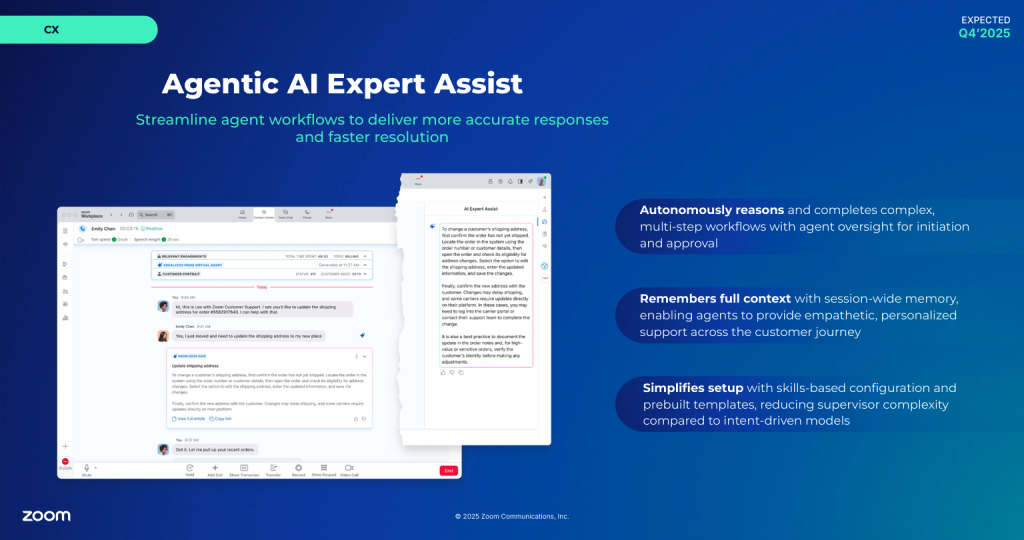Image resolution: width=1024 pixels, height=540 pixels.
Task: Click the plus icon in left sidebar
Action: [65, 446]
